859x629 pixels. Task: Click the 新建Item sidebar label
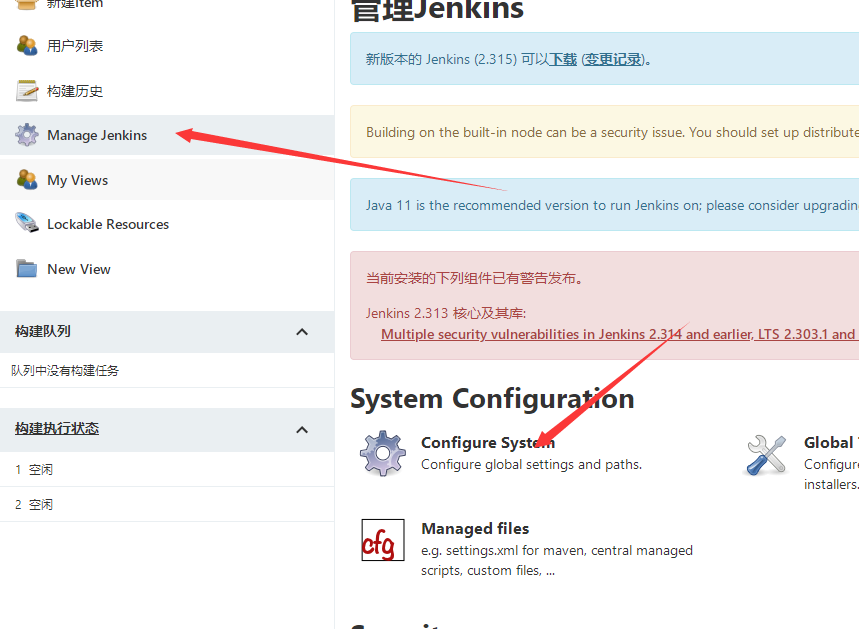tap(75, 4)
